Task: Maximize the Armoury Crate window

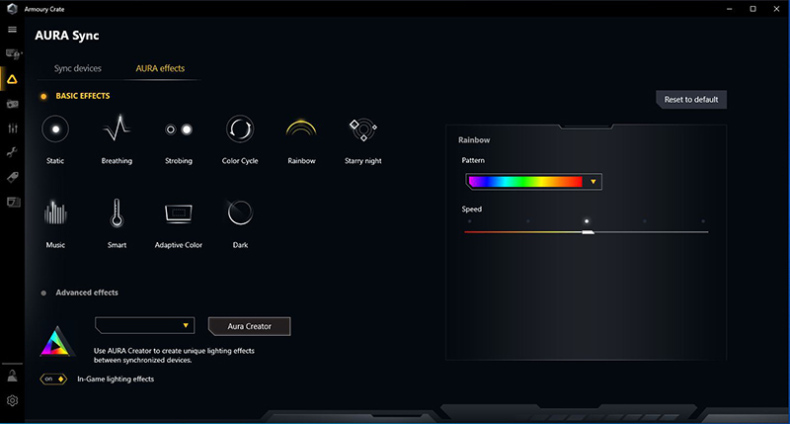Action: [x=753, y=9]
